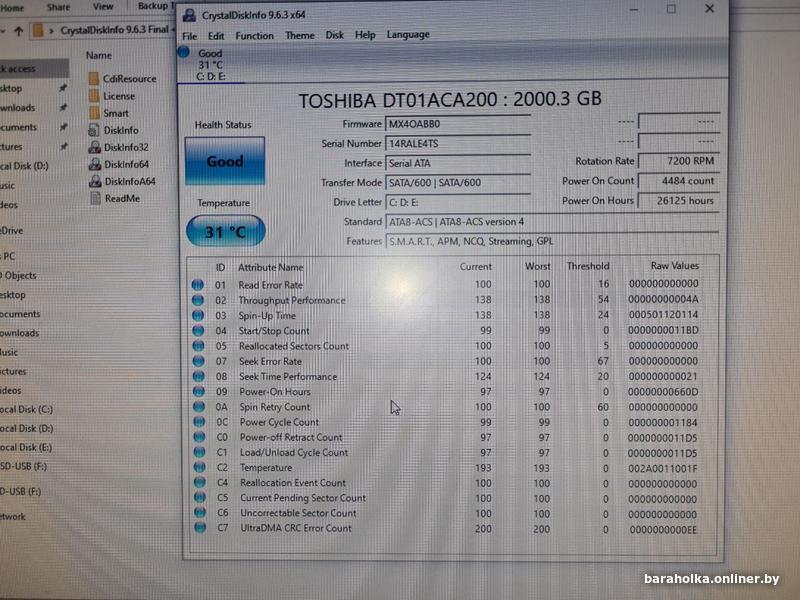Screen dimensions: 800x600
Task: Click the Firmware field MX4OABB0
Action: tap(458, 124)
